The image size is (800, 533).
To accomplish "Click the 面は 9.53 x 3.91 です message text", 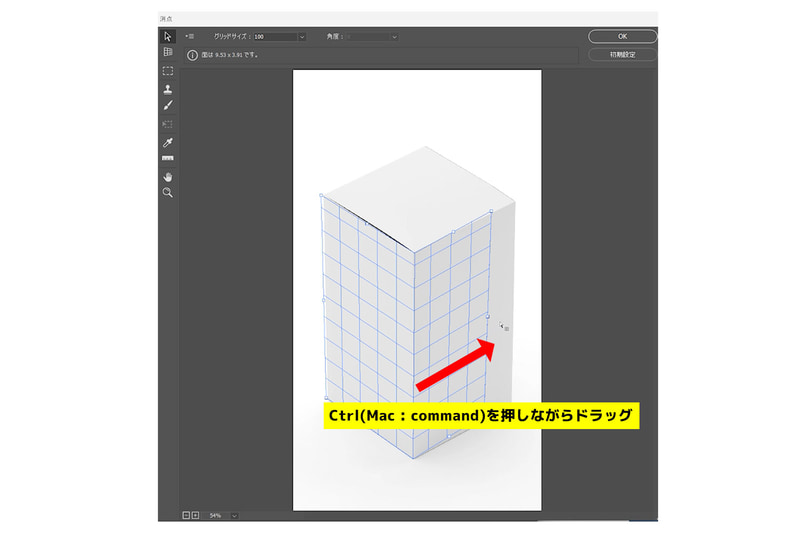I will point(230,55).
